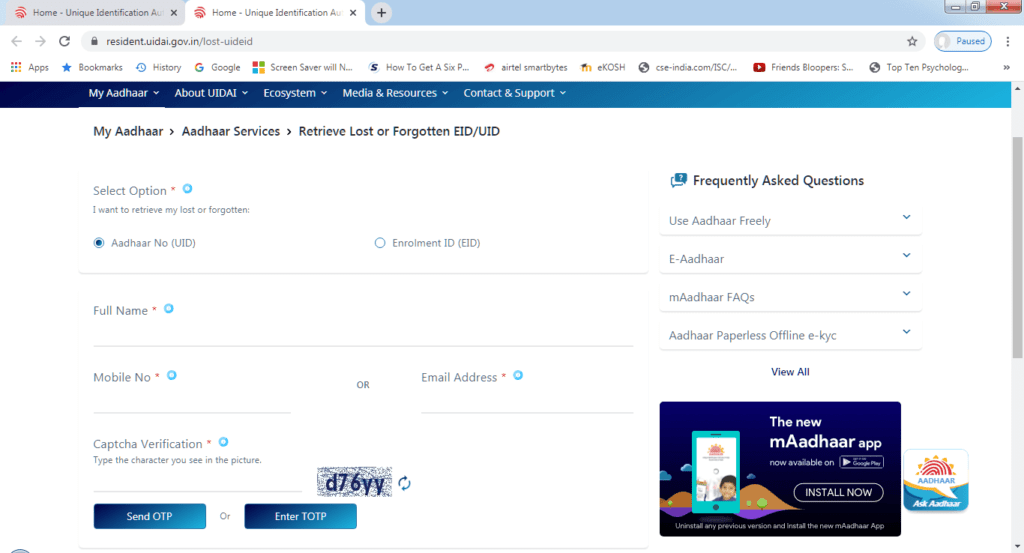Click the Full Name input field
This screenshot has width=1024, height=553.
tap(363, 334)
